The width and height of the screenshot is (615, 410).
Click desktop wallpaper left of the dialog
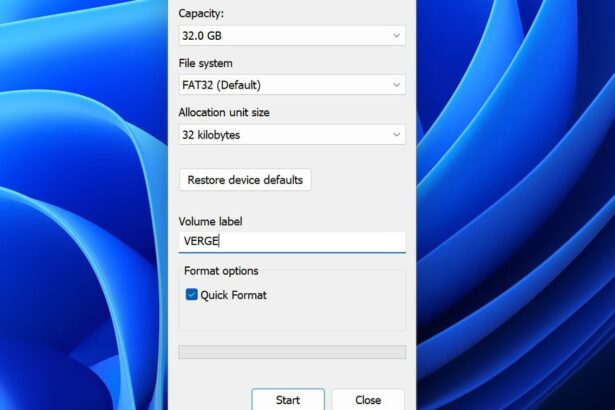[x=80, y=200]
